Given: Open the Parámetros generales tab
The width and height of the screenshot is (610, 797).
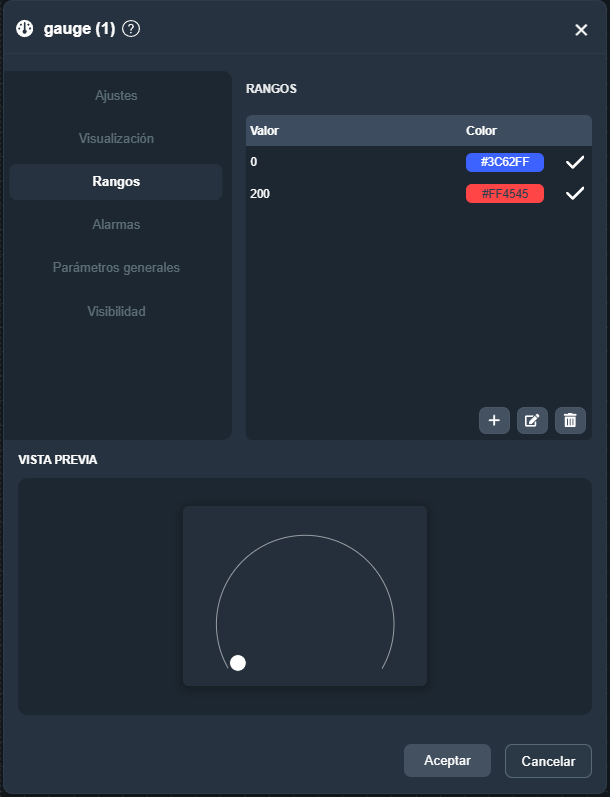Looking at the screenshot, I should 116,268.
